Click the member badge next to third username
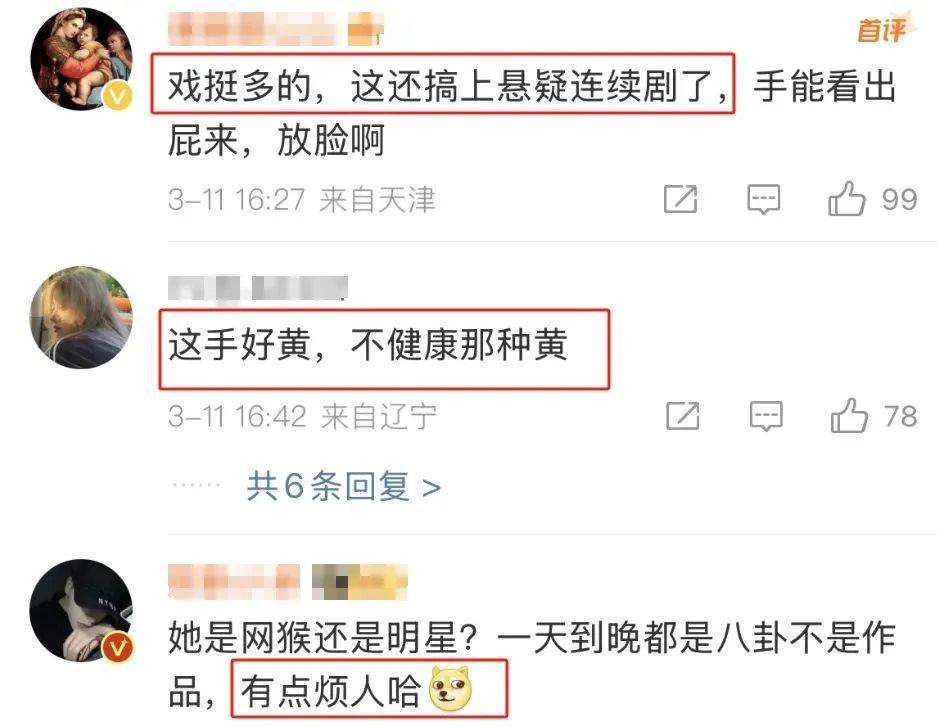This screenshot has width=937, height=726. pos(360,581)
